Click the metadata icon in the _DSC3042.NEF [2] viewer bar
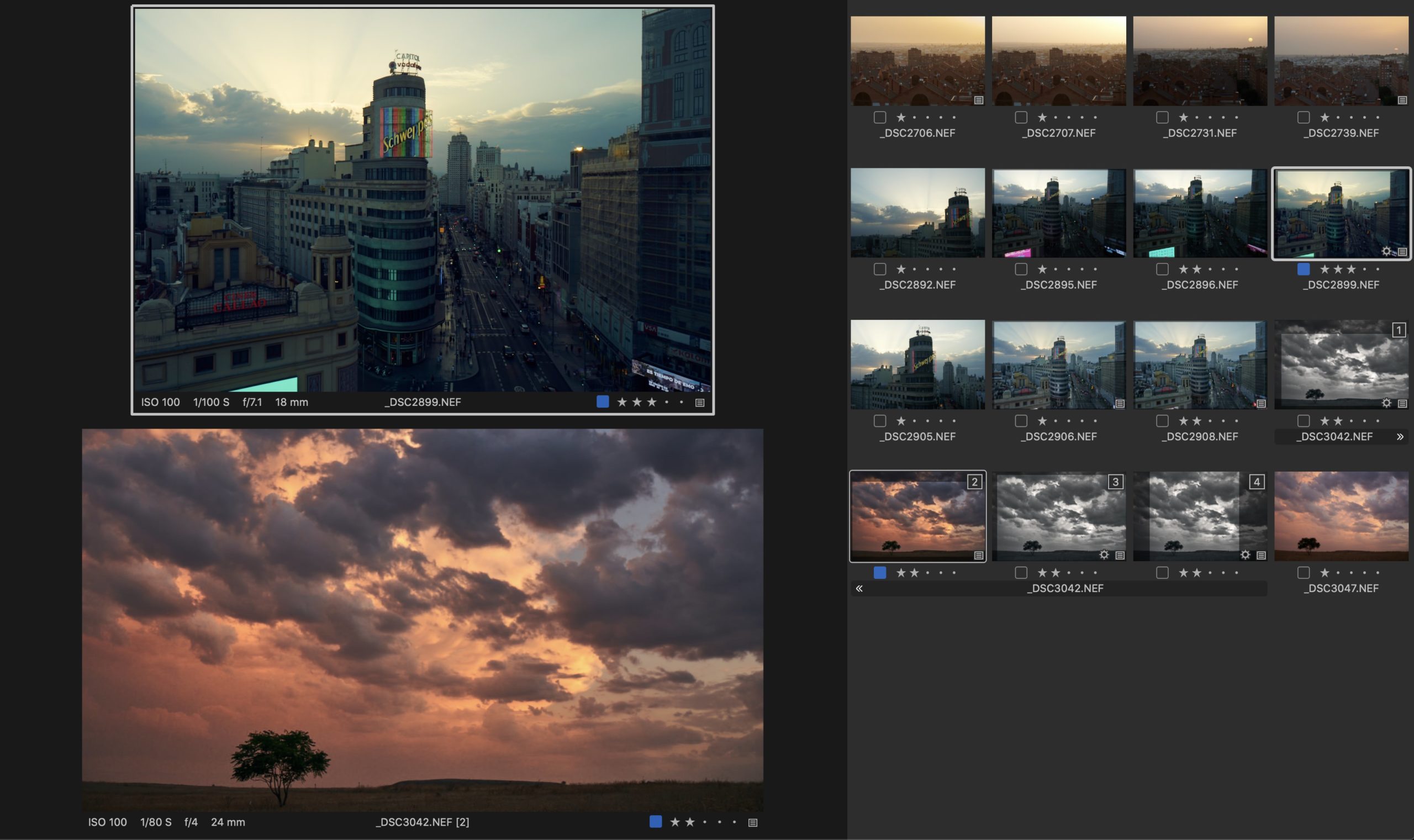Image resolution: width=1414 pixels, height=840 pixels. 753,822
